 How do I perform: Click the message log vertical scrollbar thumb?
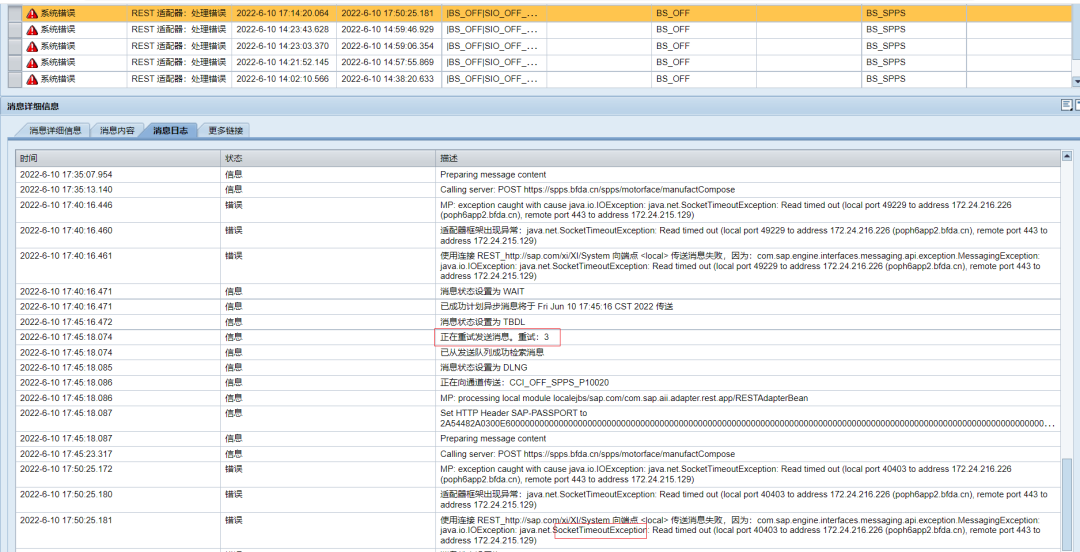click(1067, 503)
